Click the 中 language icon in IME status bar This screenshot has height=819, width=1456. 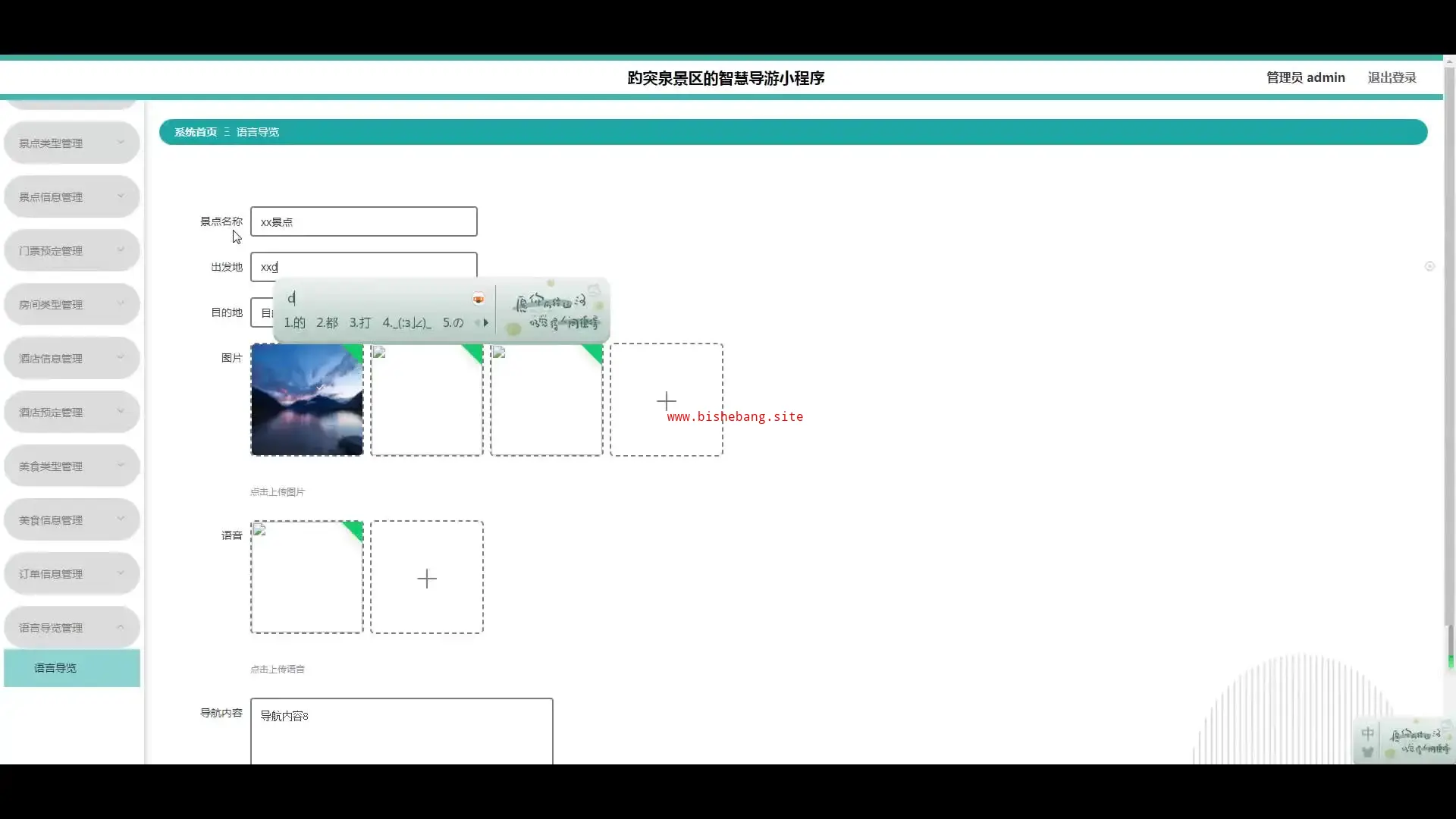click(x=1367, y=733)
